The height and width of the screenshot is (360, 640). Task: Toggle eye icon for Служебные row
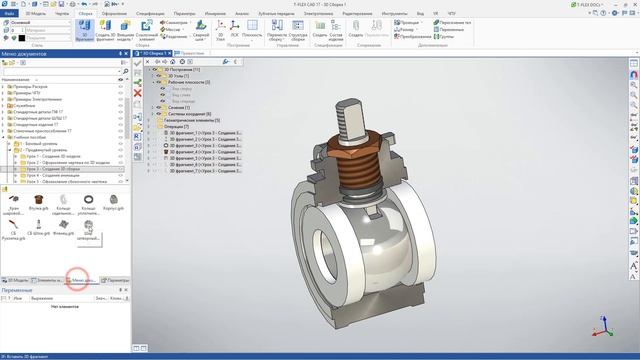point(120,105)
